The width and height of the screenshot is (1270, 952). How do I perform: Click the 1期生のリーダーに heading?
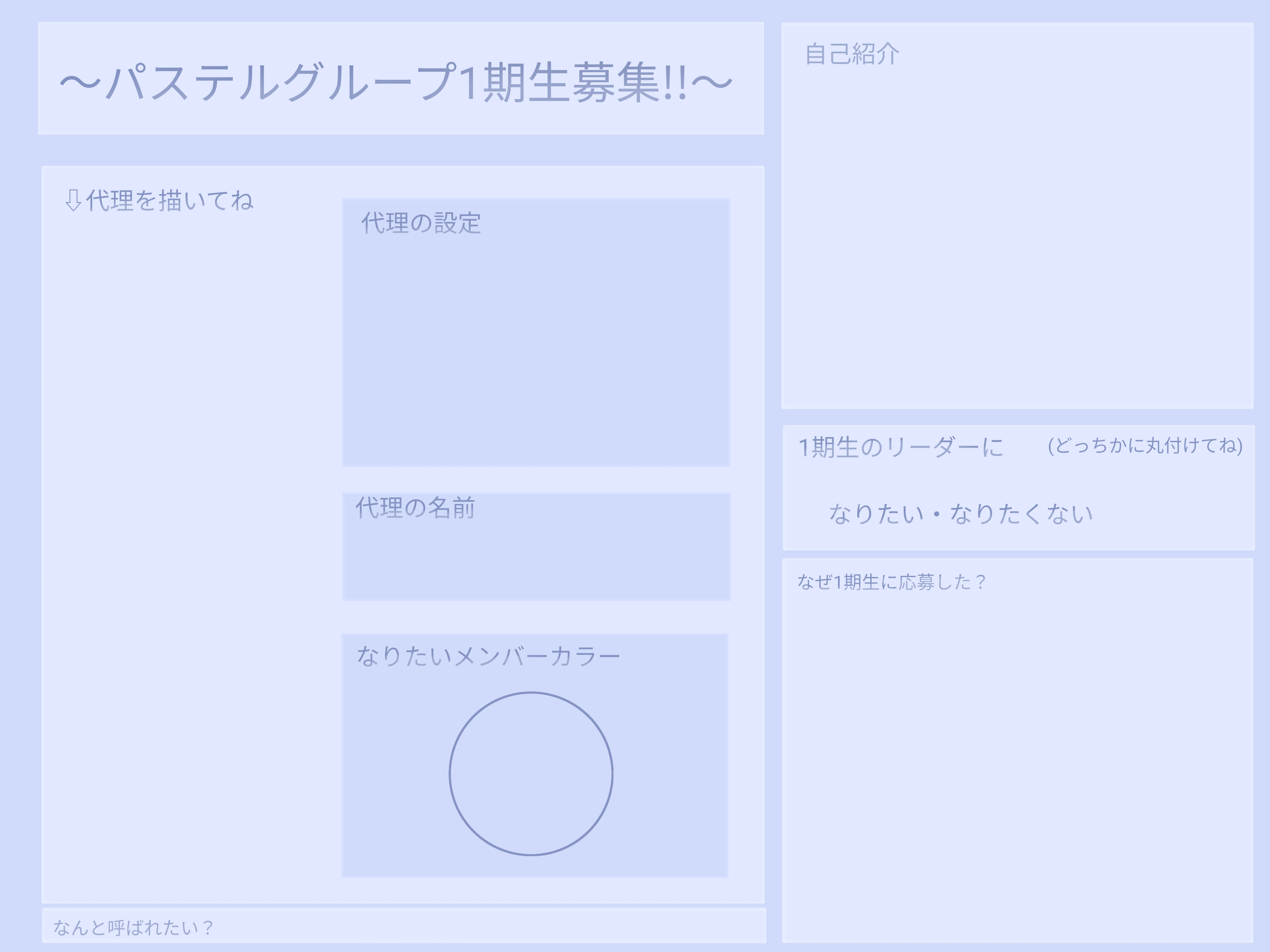point(901,447)
